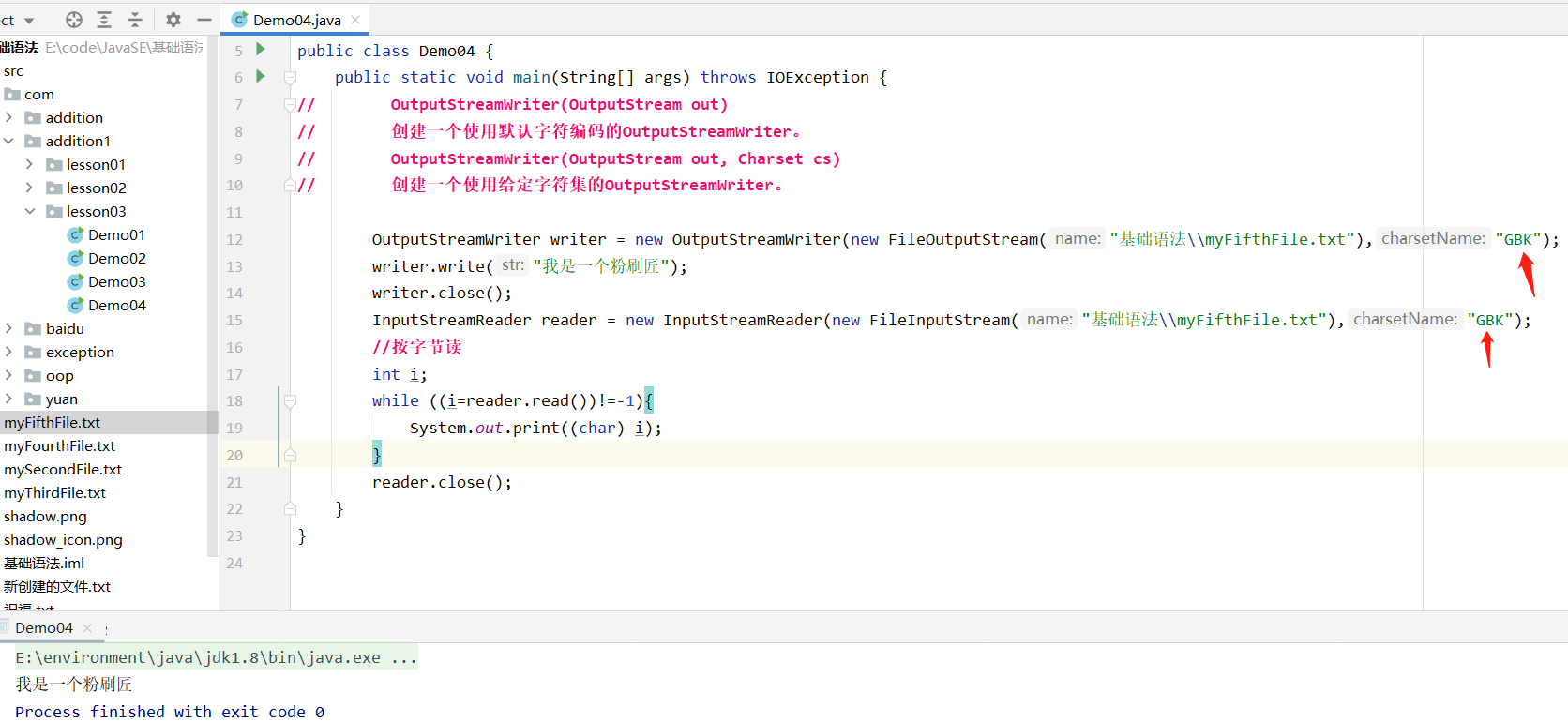Open the Demo01 class file
The image size is (1568, 723).
[x=116, y=234]
